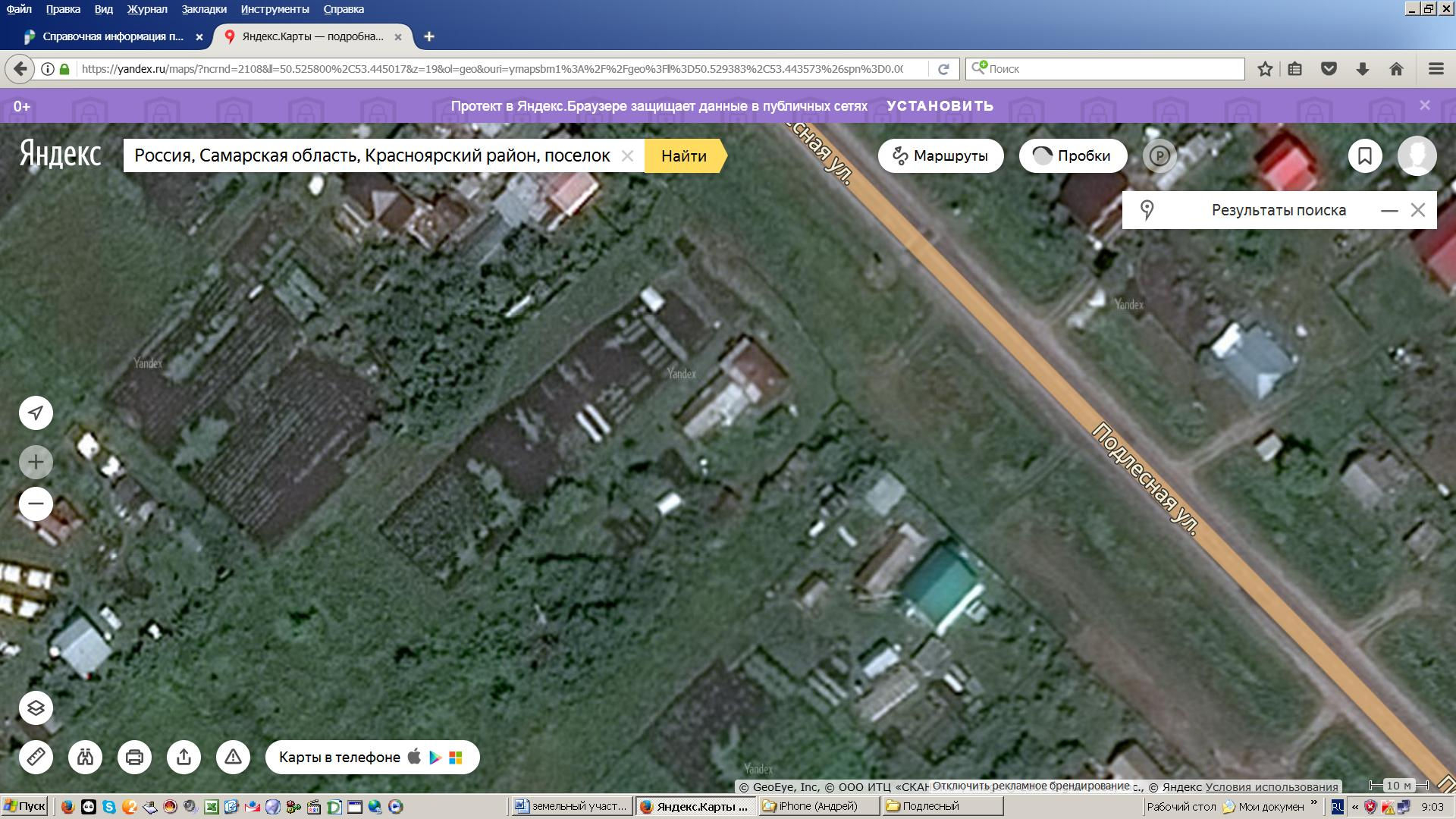The width and height of the screenshot is (1456, 819).
Task: Zoom out the map with minus button
Action: (x=36, y=504)
